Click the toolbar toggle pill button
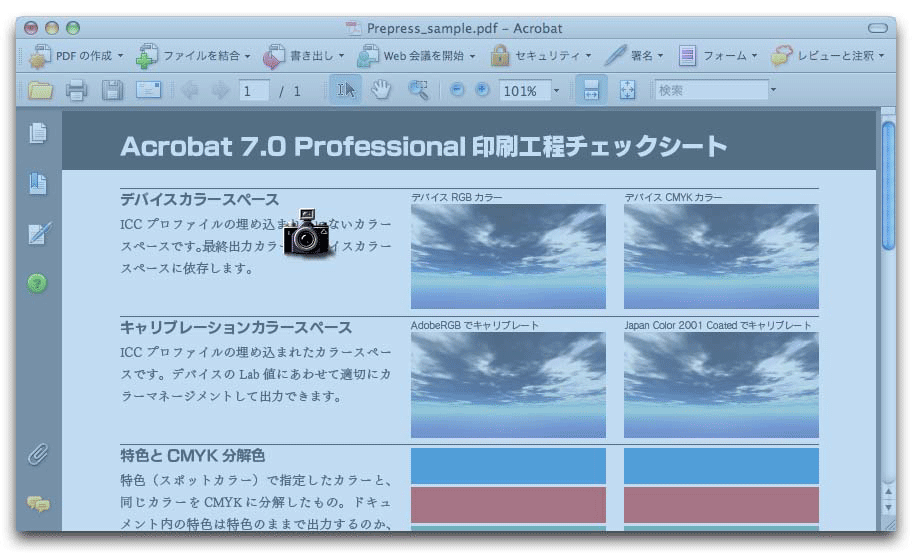 (x=877, y=28)
